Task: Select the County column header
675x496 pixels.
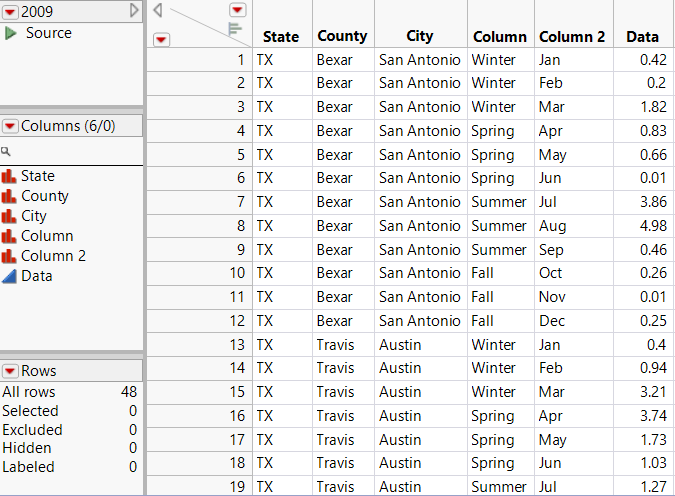Action: [342, 36]
